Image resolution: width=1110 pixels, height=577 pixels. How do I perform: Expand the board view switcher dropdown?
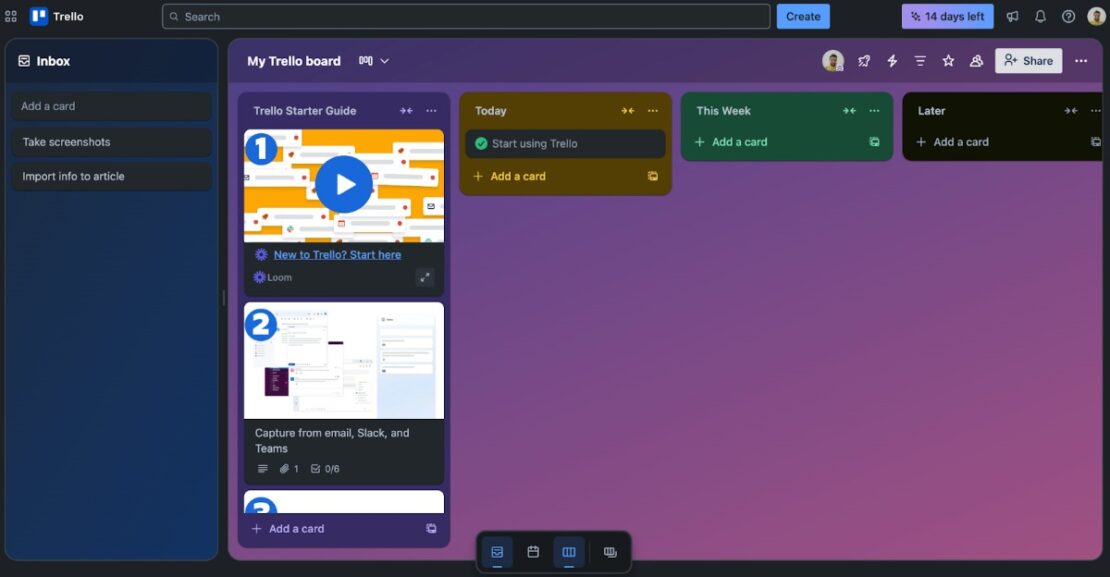pos(374,61)
